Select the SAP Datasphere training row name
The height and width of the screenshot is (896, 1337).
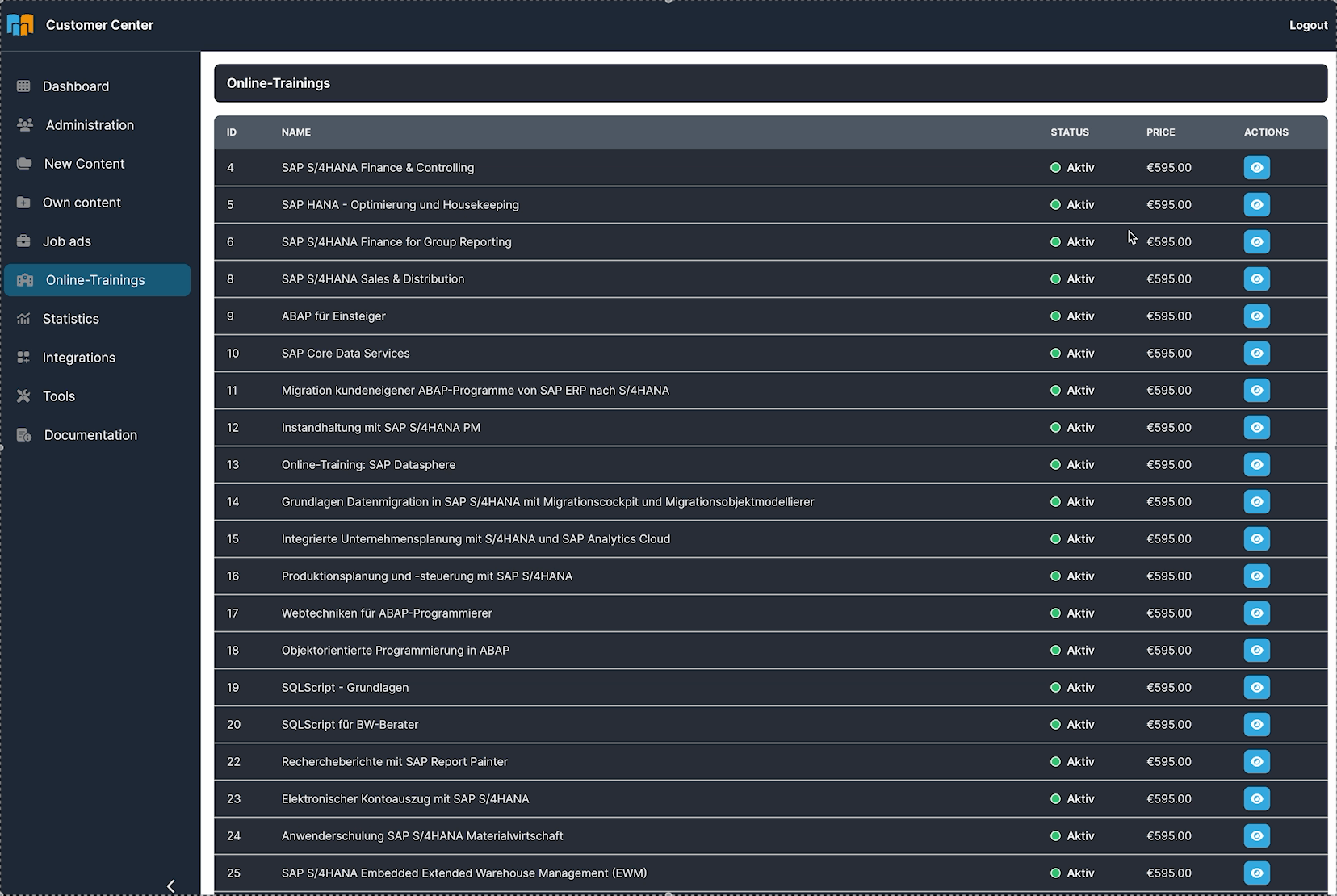[368, 465]
